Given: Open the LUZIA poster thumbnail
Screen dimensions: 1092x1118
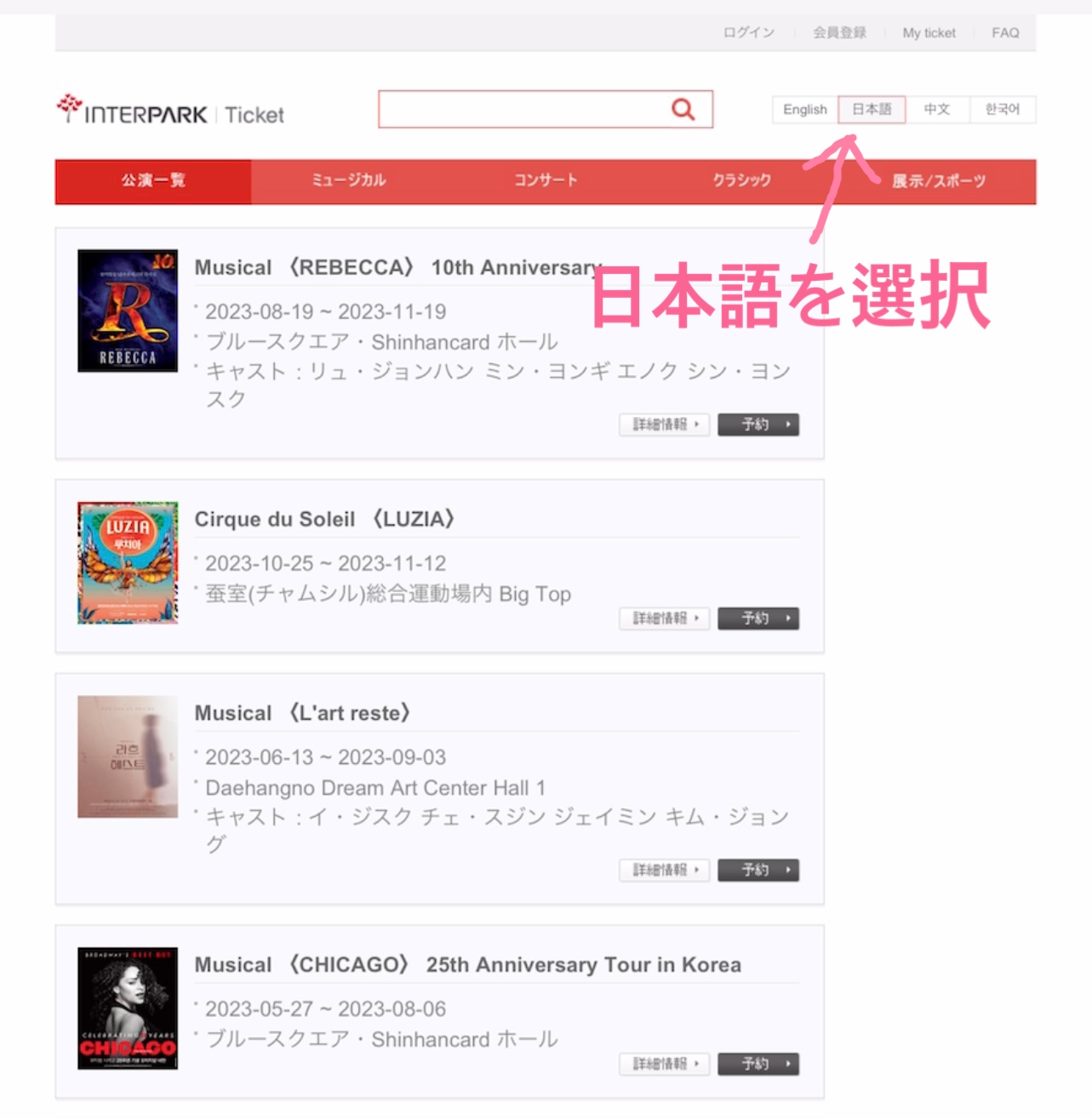Looking at the screenshot, I should [x=128, y=562].
